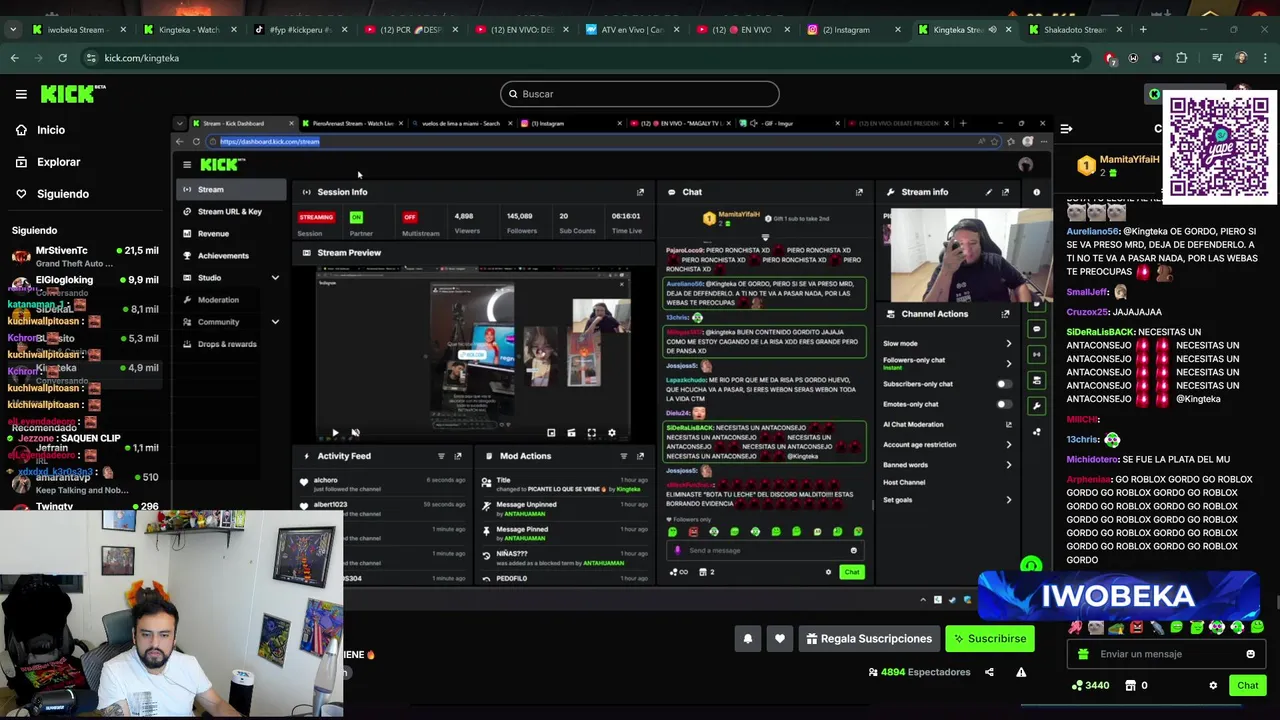Play the Stream Preview video
This screenshot has width=1280, height=720.
[x=335, y=432]
